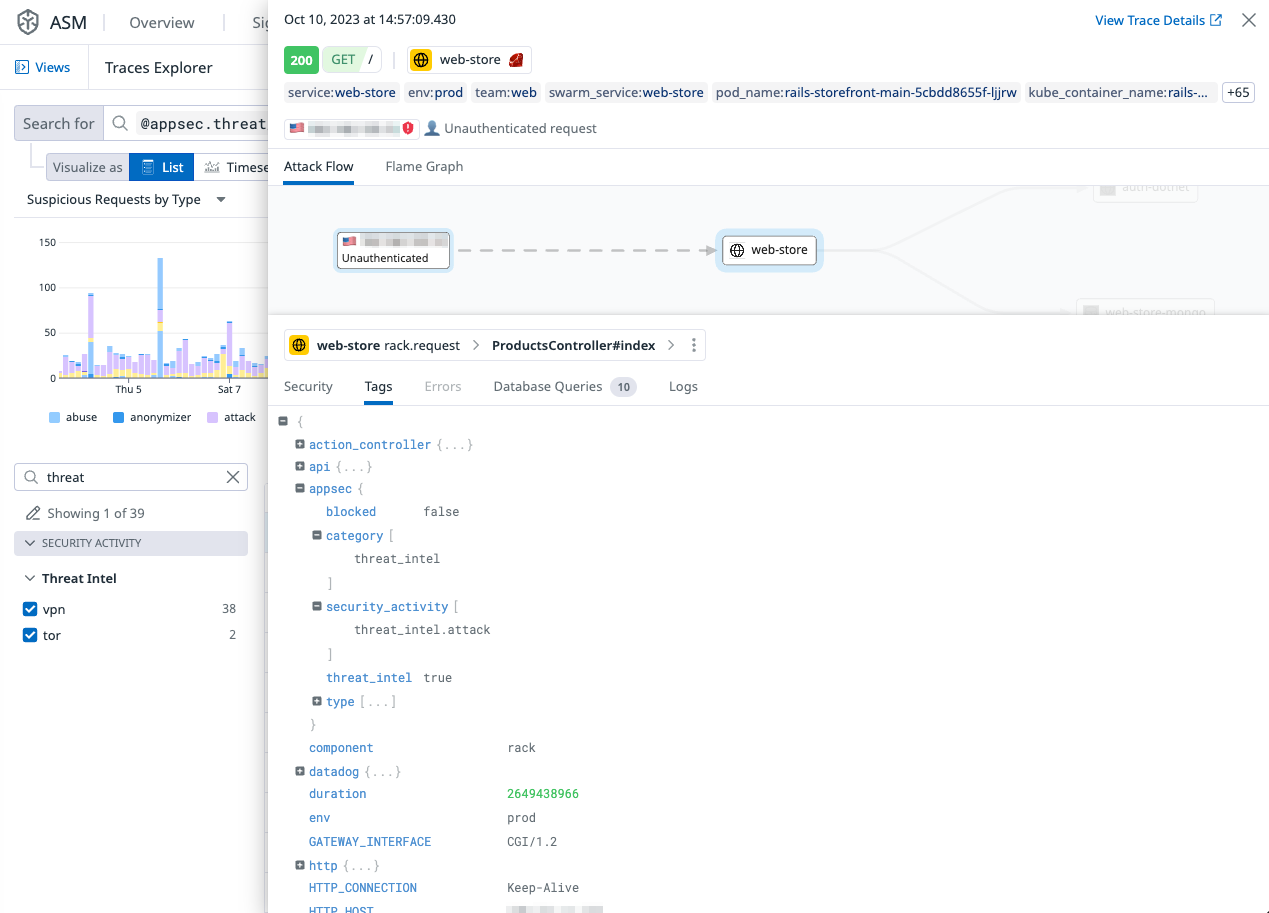Click the web-store rack.request breadcrumb
The image size is (1269, 913).
tap(388, 345)
